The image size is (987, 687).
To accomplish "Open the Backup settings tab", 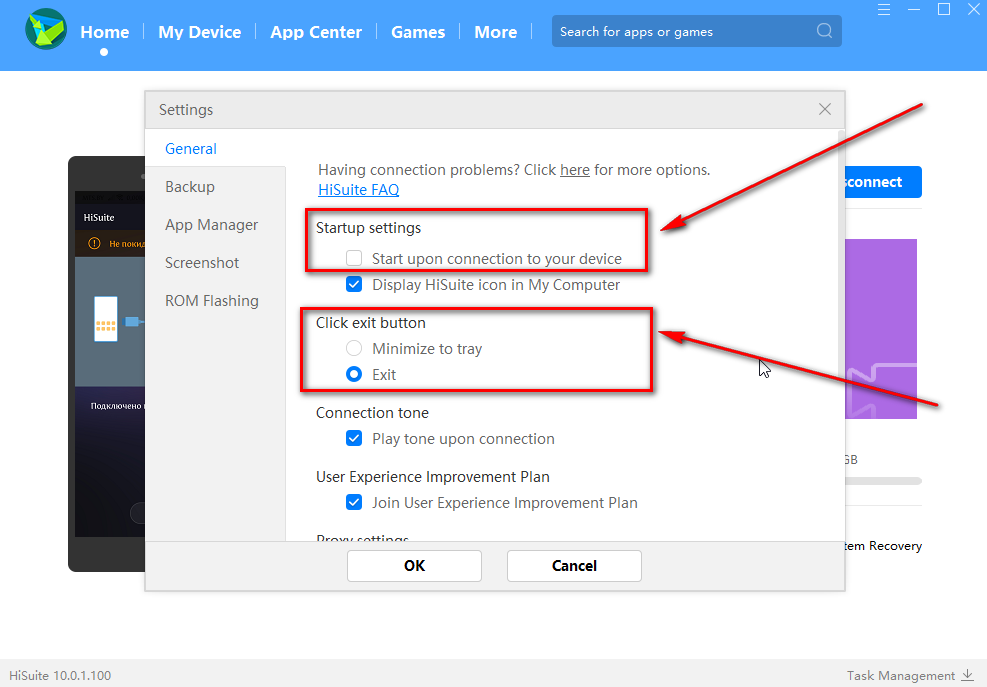I will (x=190, y=187).
